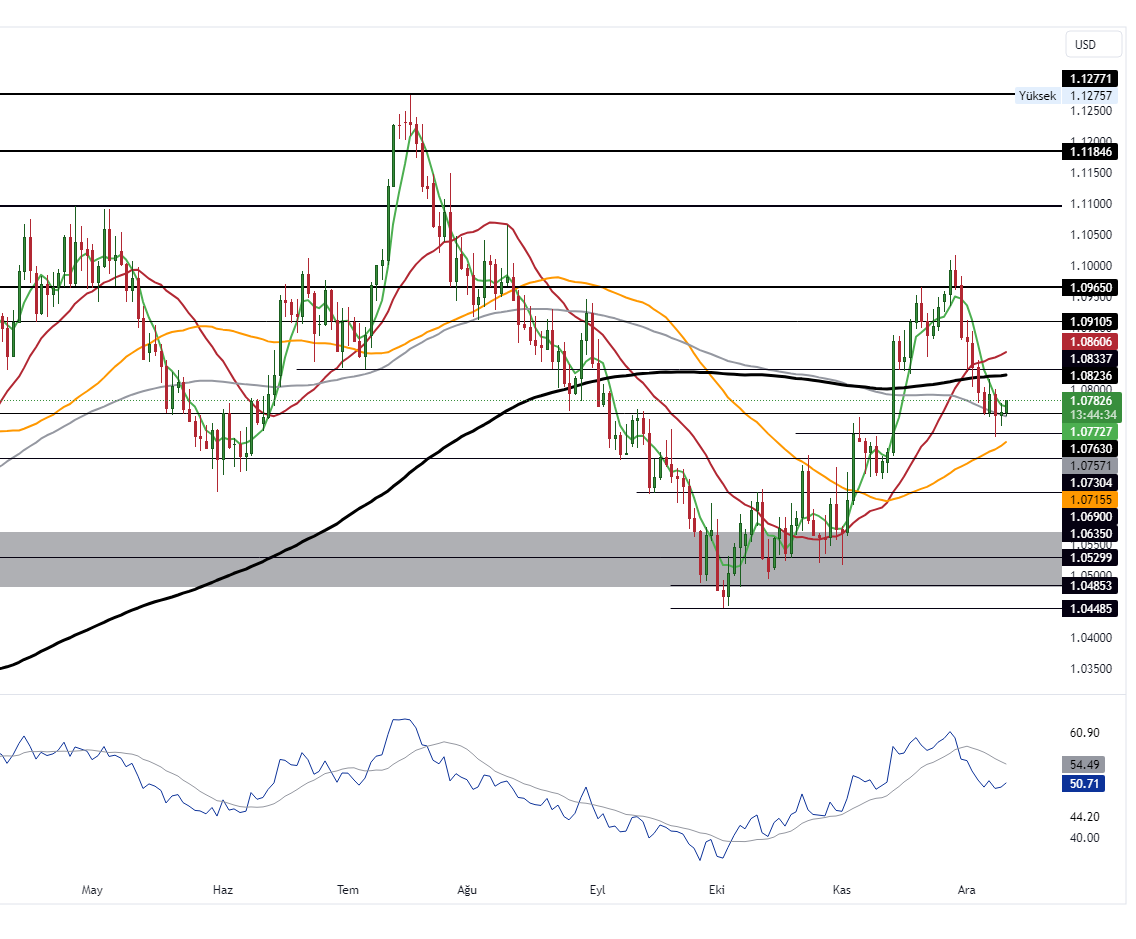Click the green 1.07826 current price label
The height and width of the screenshot is (939, 1136).
[x=1092, y=400]
